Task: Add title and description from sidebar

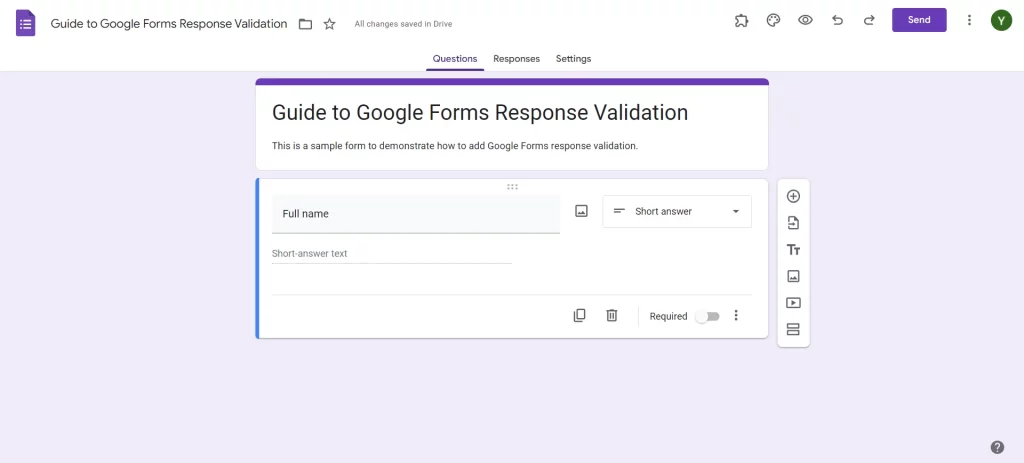Action: click(x=793, y=249)
